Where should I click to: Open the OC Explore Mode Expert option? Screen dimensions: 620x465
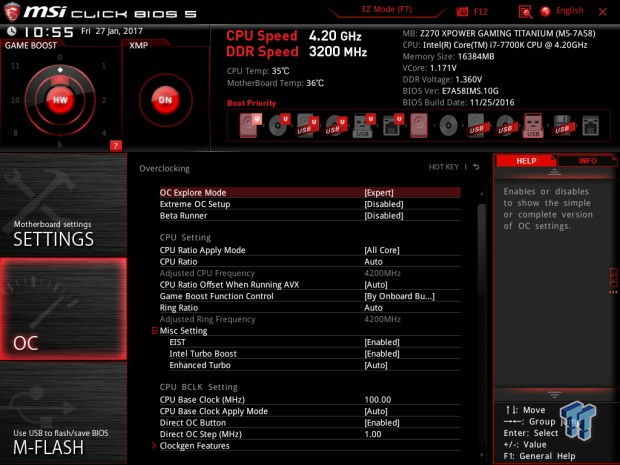[x=310, y=193]
